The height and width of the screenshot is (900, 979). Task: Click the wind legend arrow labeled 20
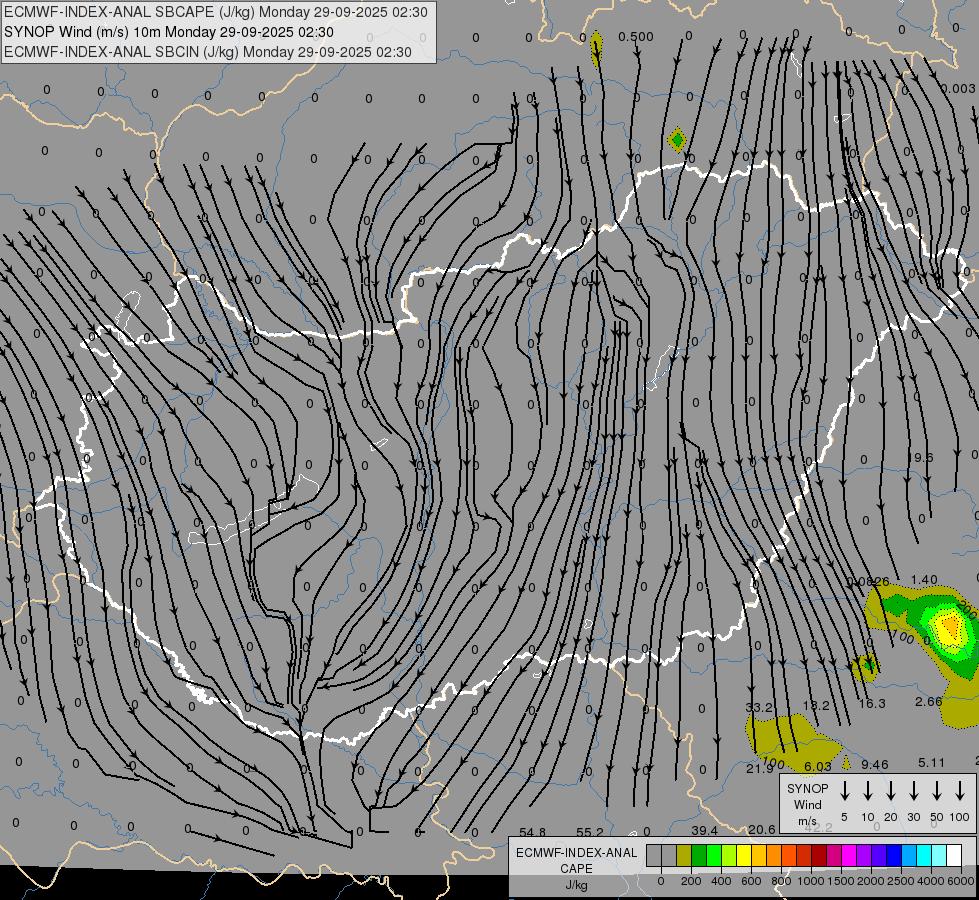pyautogui.click(x=890, y=790)
